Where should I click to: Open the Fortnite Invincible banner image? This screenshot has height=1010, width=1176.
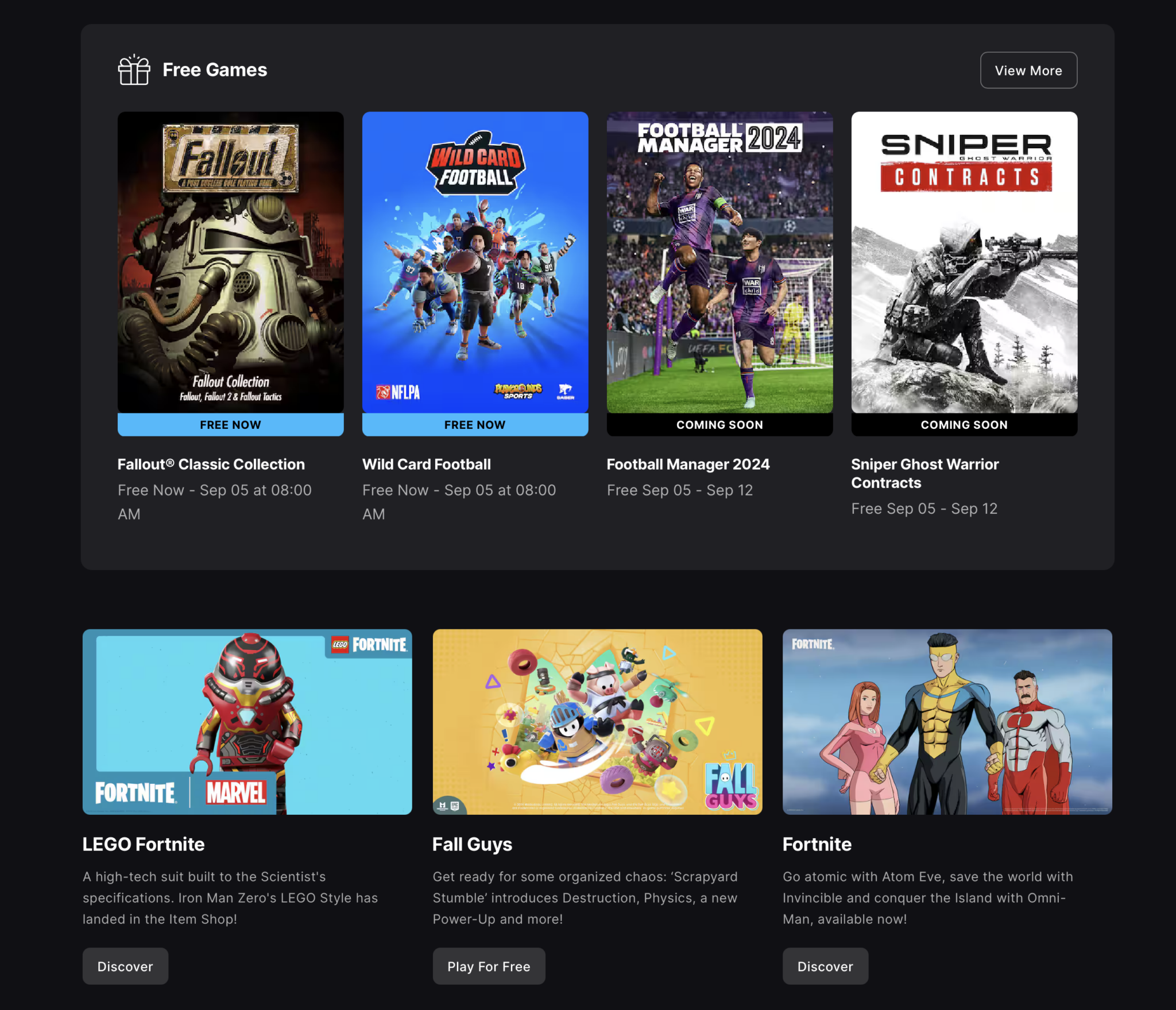pos(947,722)
